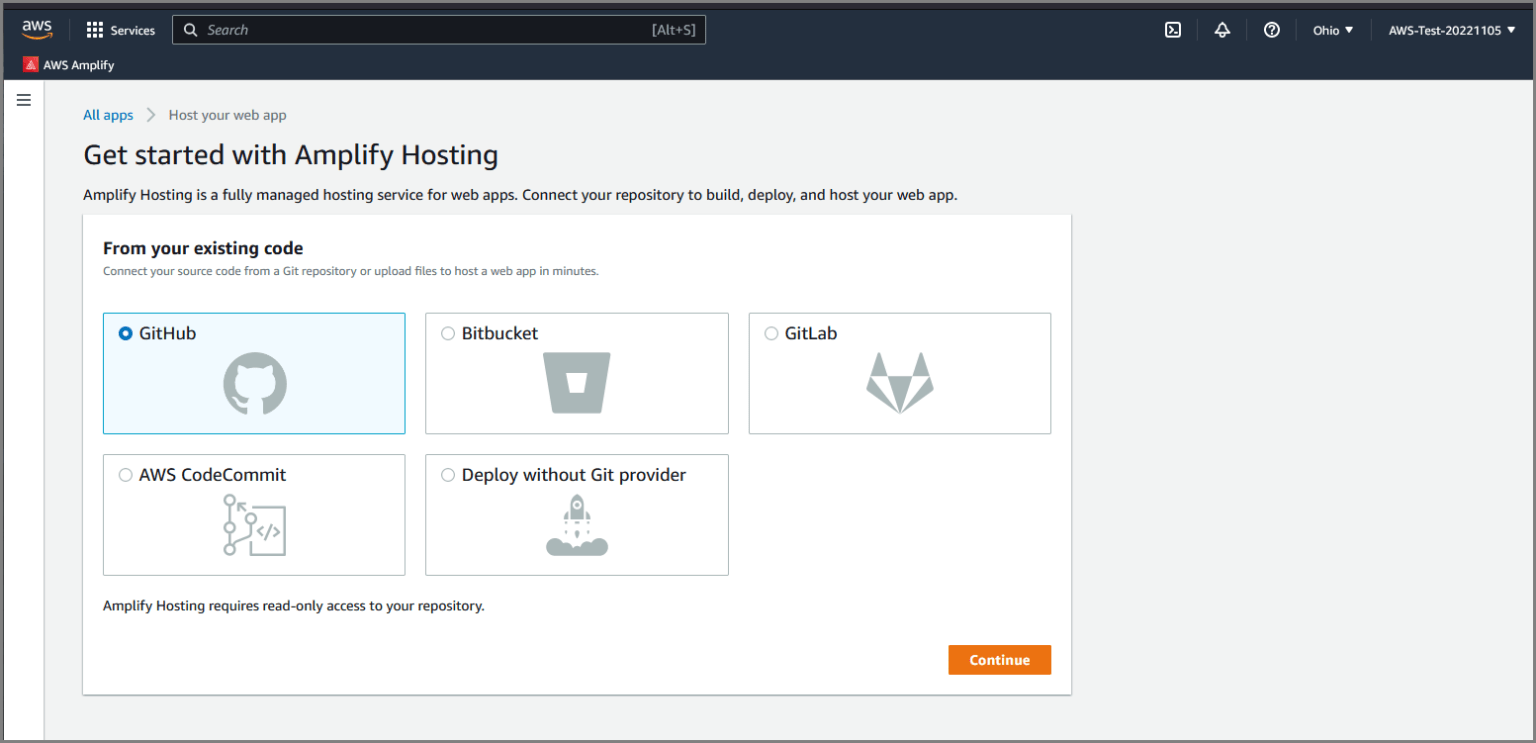This screenshot has width=1536, height=743.
Task: Open the Ohio region dropdown
Action: click(x=1332, y=30)
